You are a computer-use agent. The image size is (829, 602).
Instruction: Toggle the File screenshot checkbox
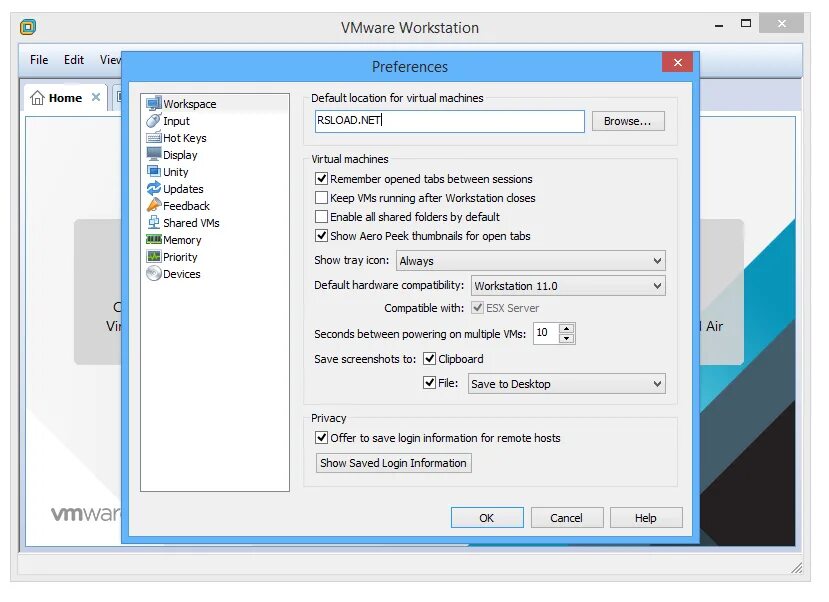[x=429, y=383]
